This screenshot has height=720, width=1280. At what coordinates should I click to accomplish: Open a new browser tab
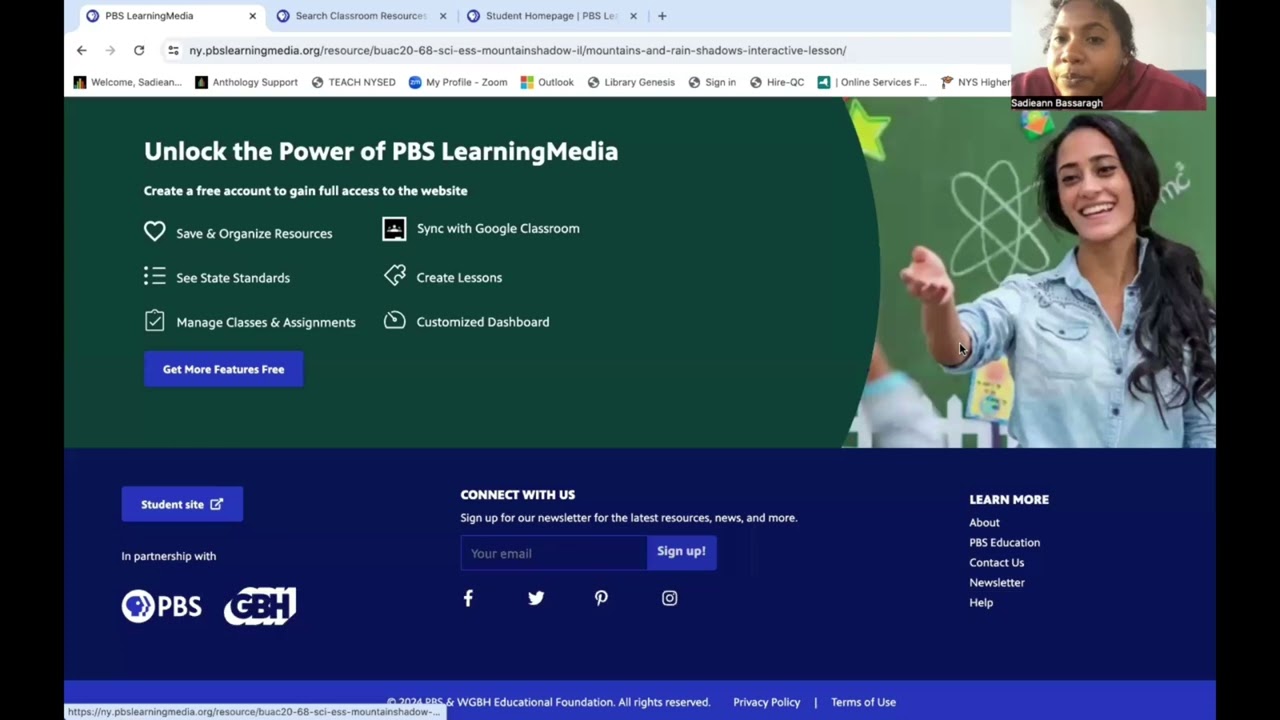662,16
